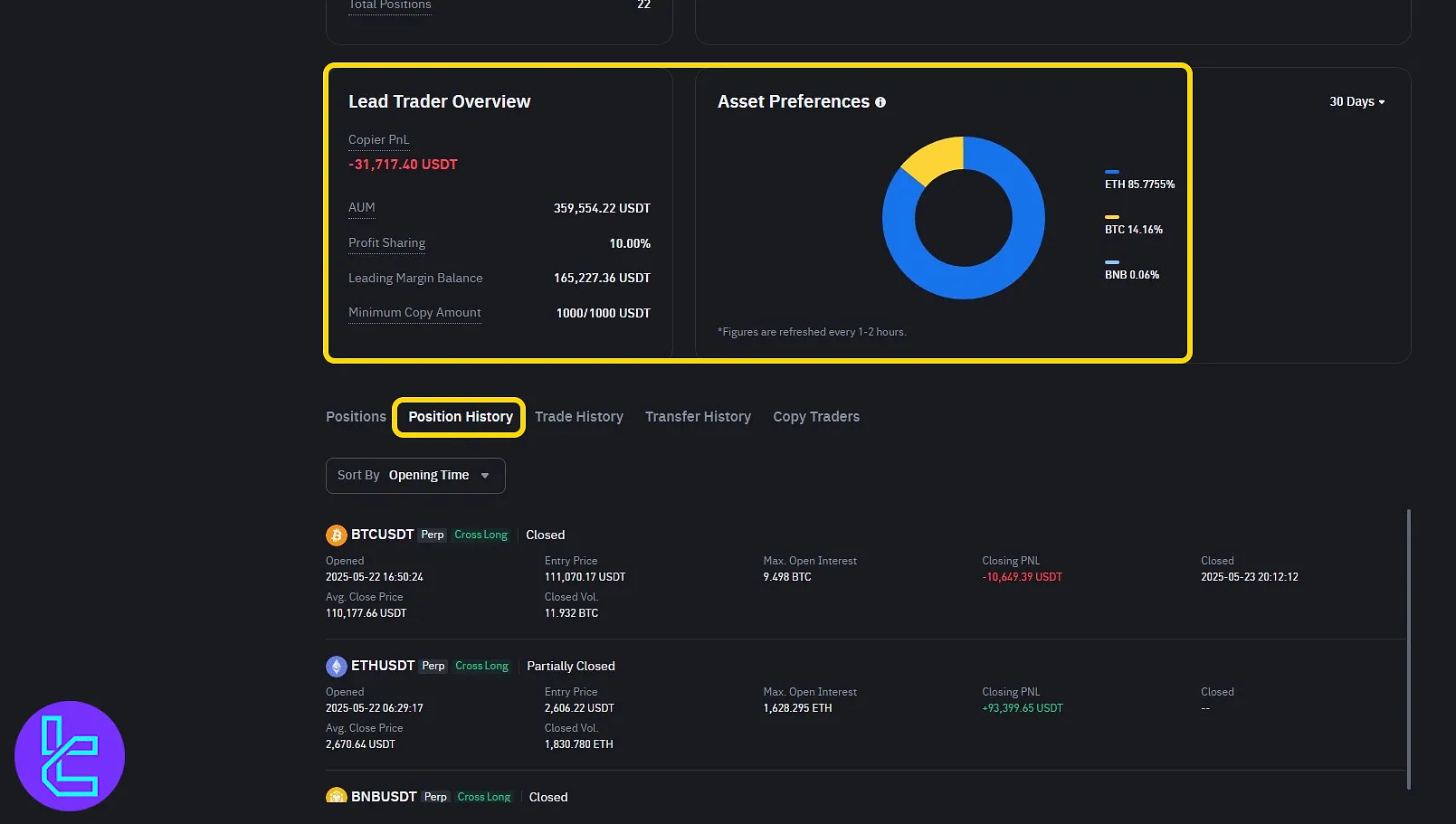This screenshot has width=1456, height=824.
Task: Click the BTCUSDT opened time 2025-05-22 16:50:24
Action: (375, 577)
